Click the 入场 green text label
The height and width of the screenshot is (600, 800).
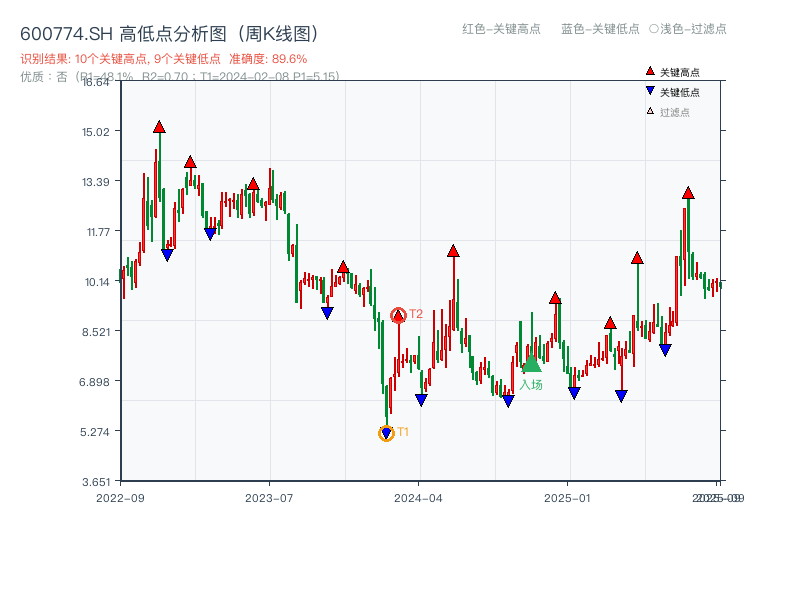[x=531, y=384]
